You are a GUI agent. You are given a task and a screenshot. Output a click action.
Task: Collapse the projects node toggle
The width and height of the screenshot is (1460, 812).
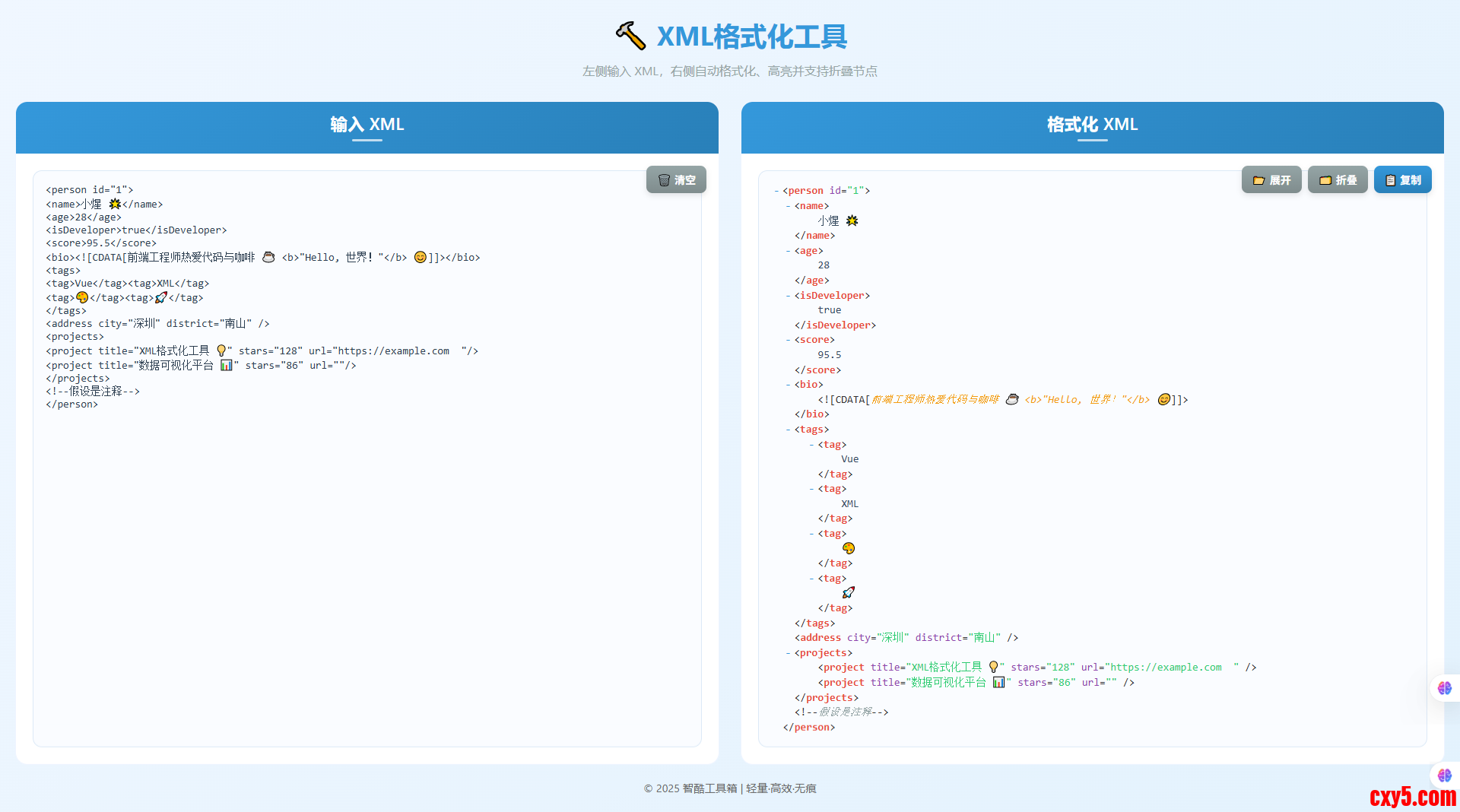(x=788, y=653)
